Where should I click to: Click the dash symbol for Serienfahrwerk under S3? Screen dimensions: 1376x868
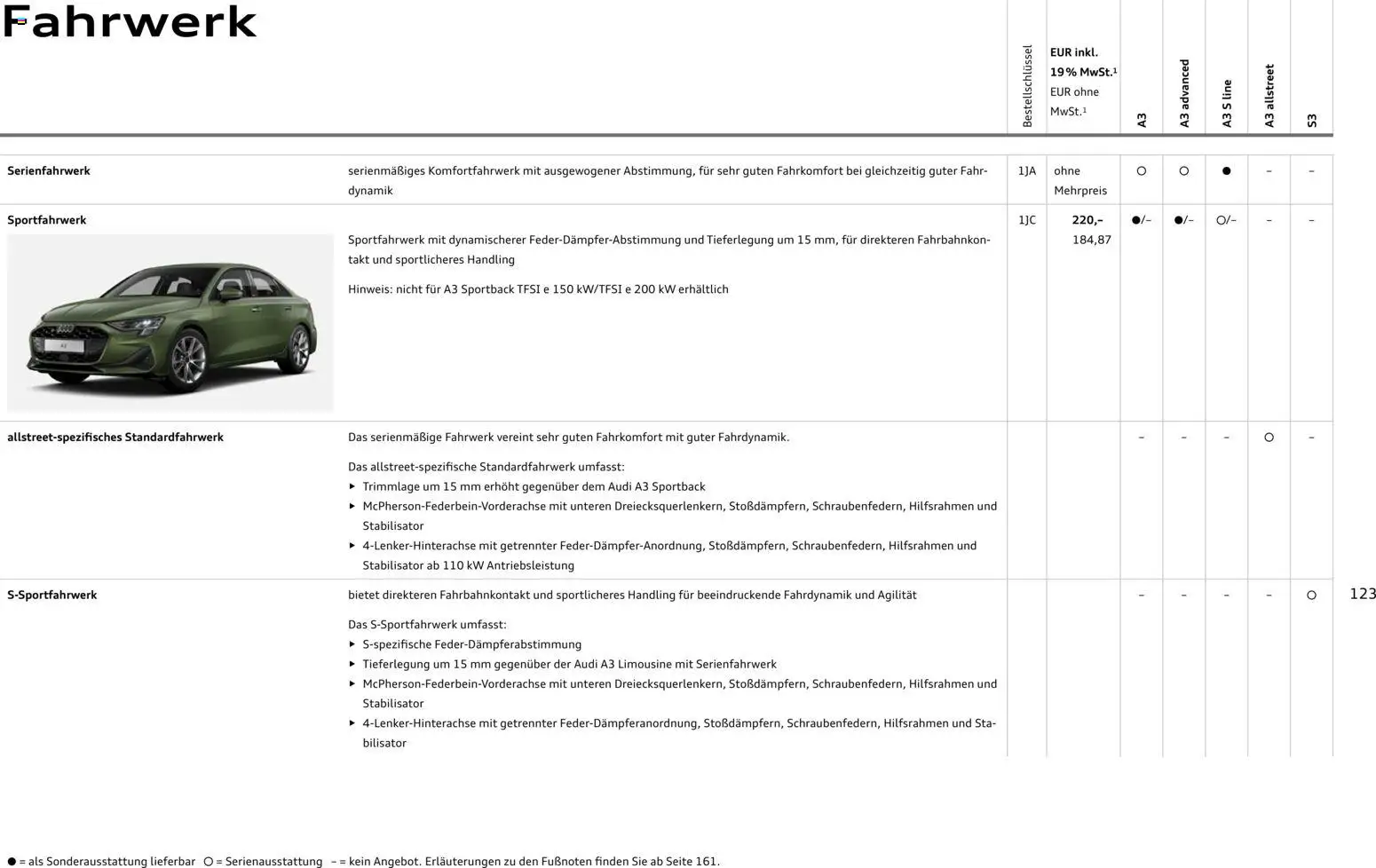coord(1311,170)
